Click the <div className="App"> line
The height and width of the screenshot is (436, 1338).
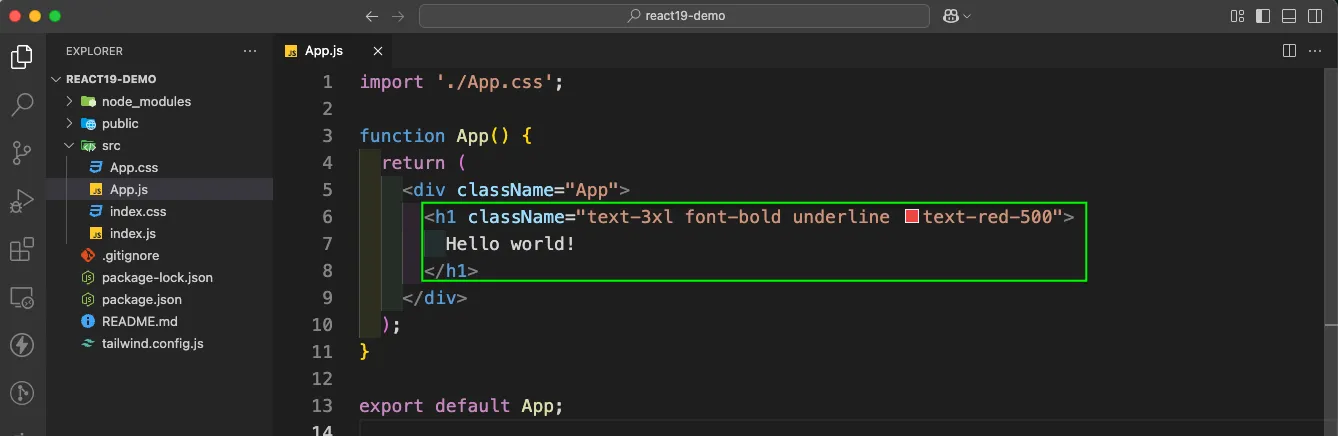coord(516,190)
